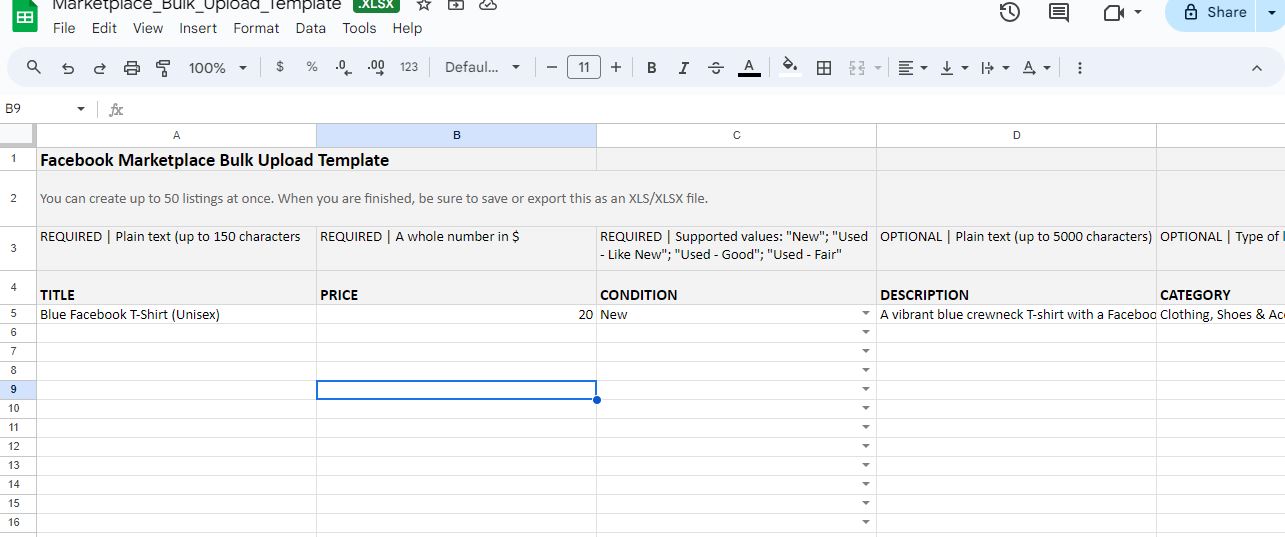Click the DESCRIPTION header cell
The width and height of the screenshot is (1285, 537).
[x=1017, y=288]
